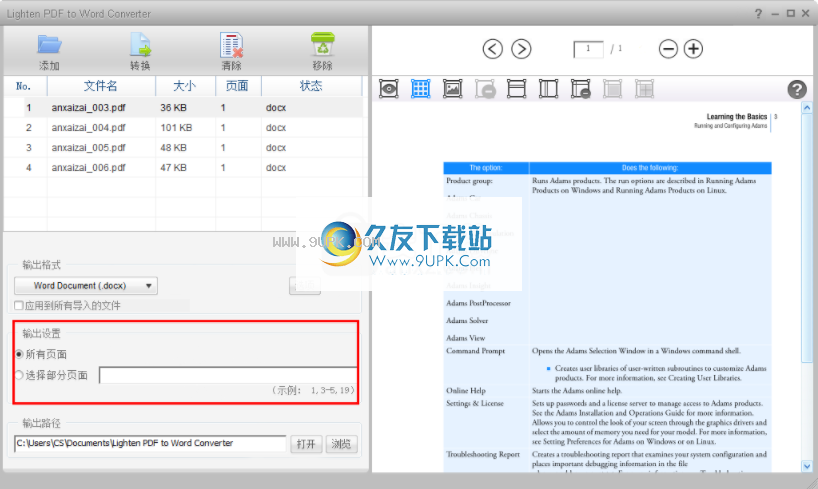818x489 pixels.
Task: Click 'Adams Solver' in the preview
Action: coord(467,320)
